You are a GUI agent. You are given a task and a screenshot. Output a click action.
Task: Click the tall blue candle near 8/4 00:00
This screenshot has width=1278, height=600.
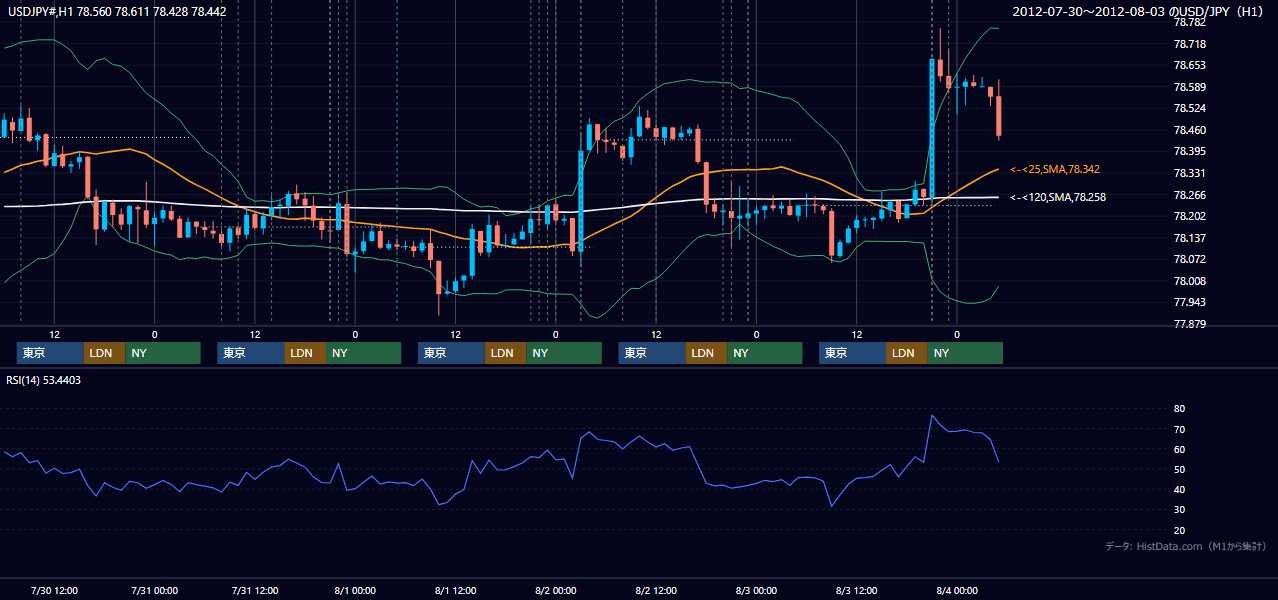click(932, 130)
